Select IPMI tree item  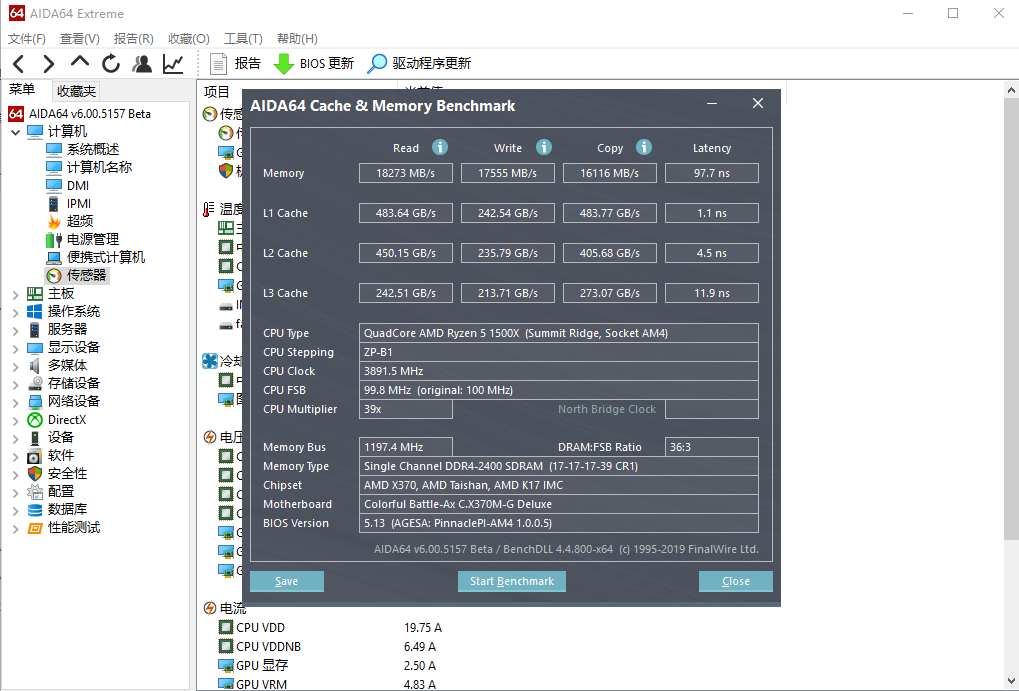(x=69, y=203)
